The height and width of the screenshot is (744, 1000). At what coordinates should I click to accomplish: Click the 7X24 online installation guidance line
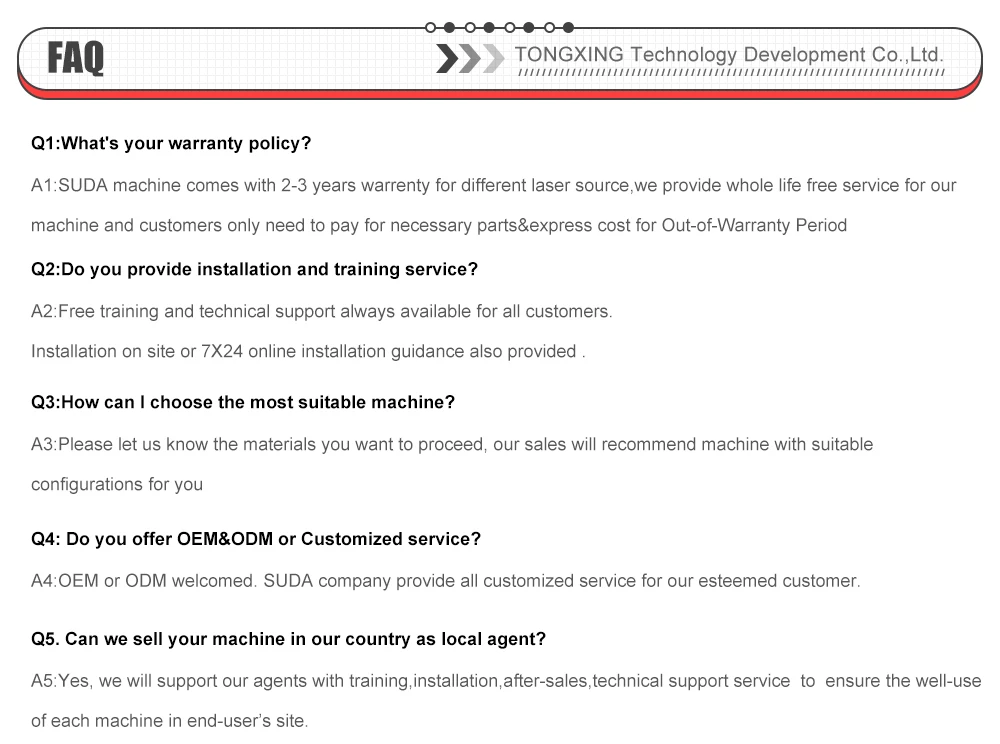click(x=307, y=351)
